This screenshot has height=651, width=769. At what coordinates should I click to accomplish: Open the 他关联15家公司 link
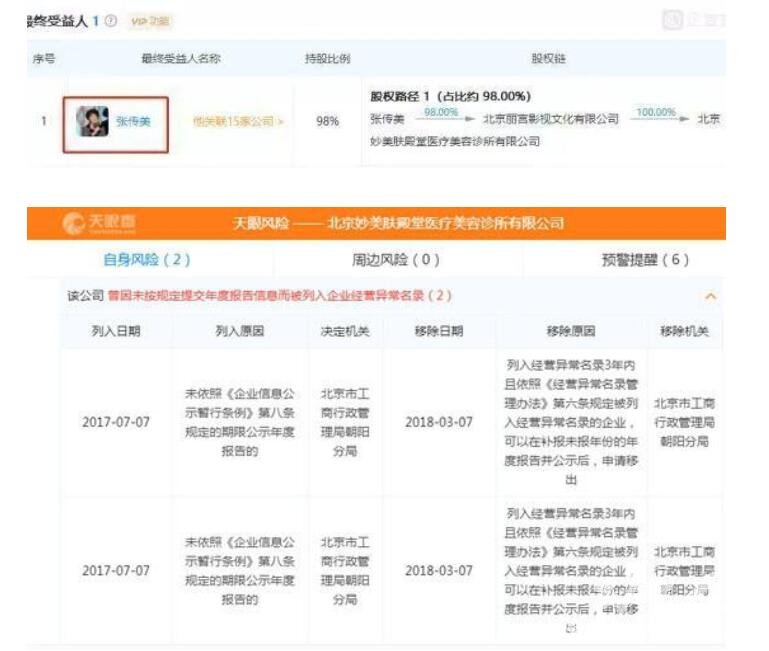tap(238, 121)
